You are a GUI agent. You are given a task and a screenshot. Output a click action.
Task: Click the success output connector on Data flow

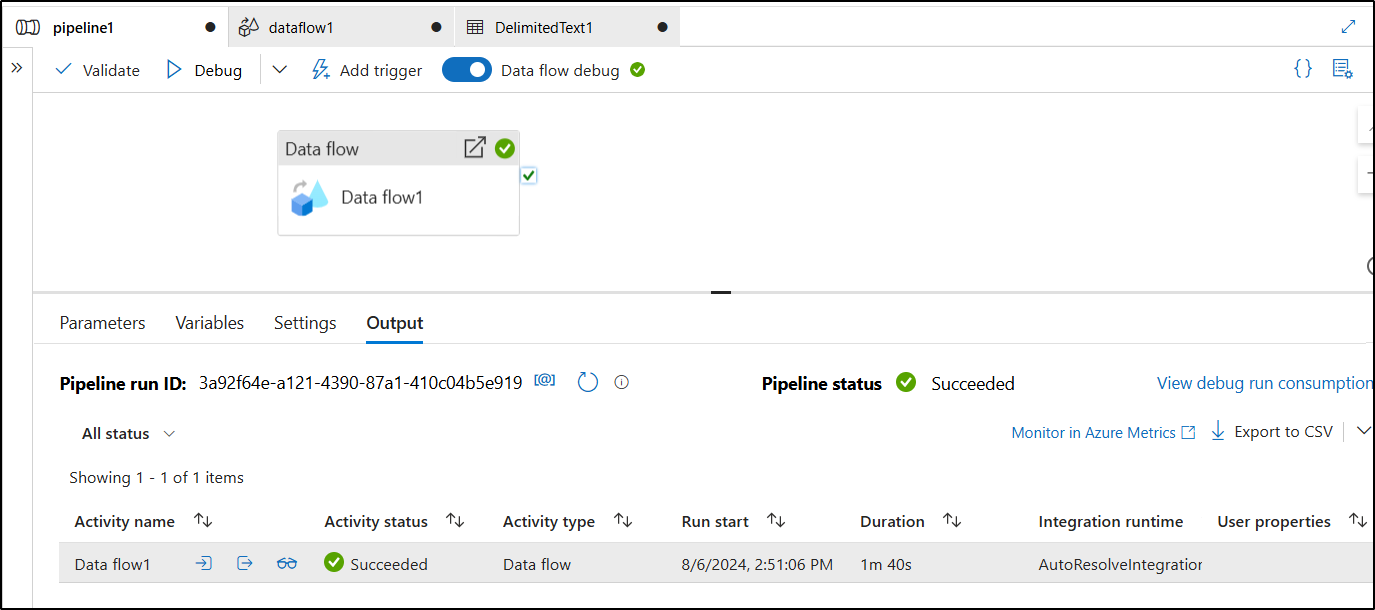(529, 175)
